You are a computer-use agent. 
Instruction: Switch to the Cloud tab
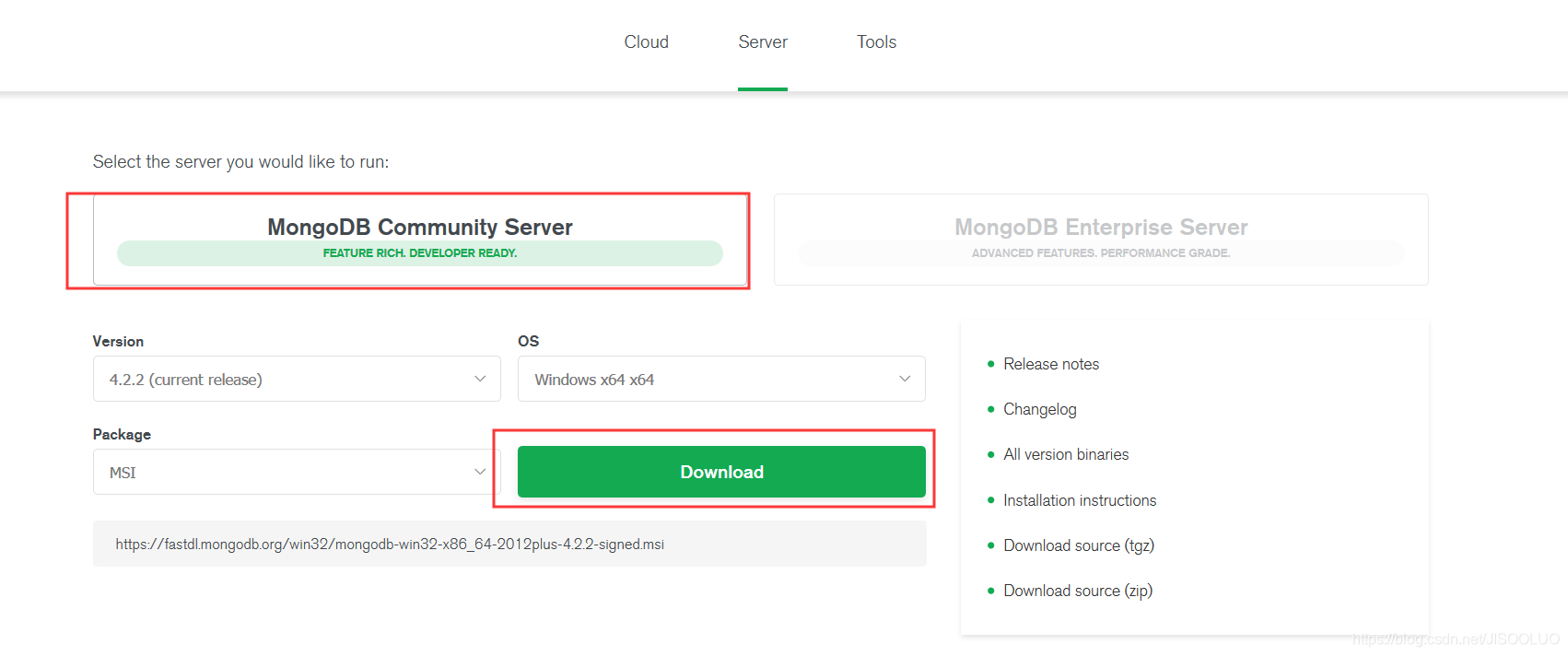click(x=646, y=42)
